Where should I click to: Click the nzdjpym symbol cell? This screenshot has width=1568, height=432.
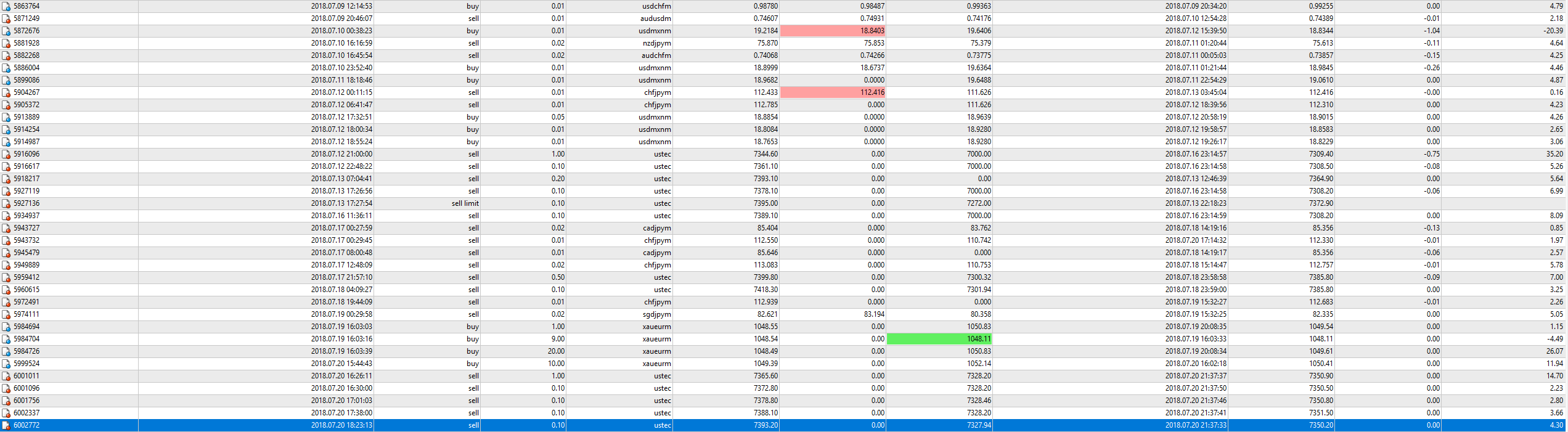pyautogui.click(x=657, y=43)
